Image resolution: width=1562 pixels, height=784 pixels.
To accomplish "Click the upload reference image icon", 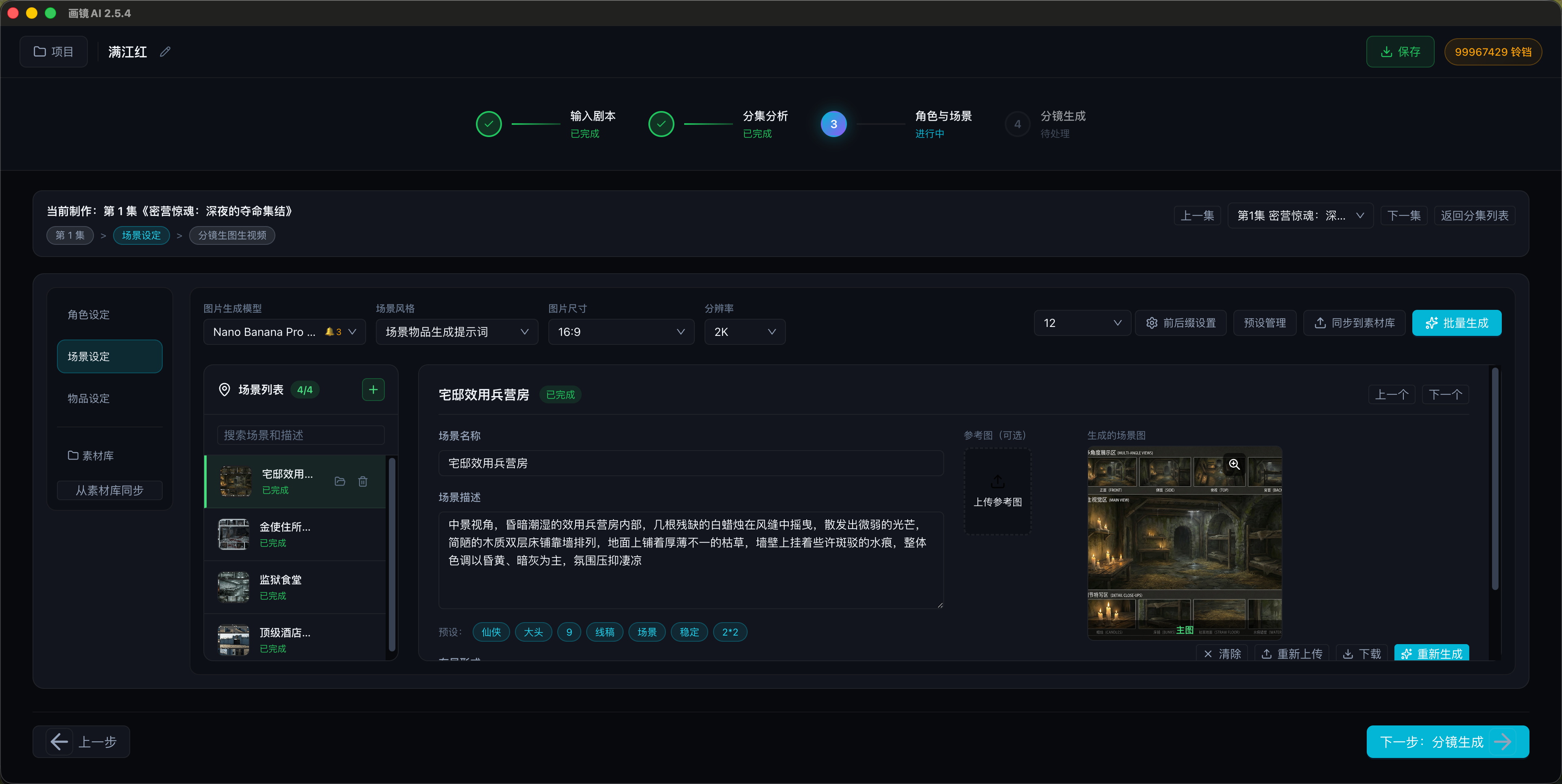I will 997,483.
